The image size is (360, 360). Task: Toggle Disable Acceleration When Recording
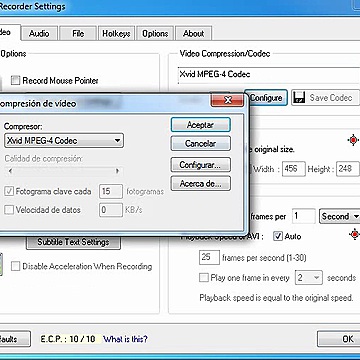[15, 266]
